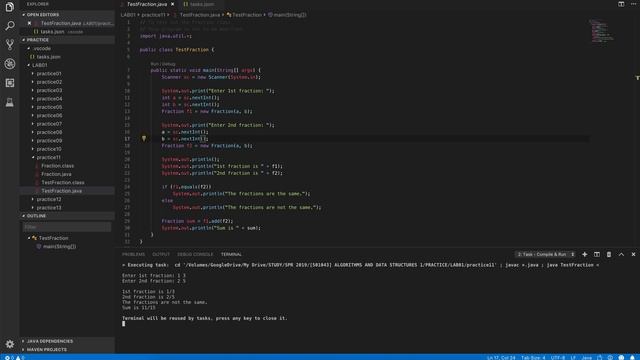
Task: Open Fraction.class in the explorer tree
Action: pos(58,166)
